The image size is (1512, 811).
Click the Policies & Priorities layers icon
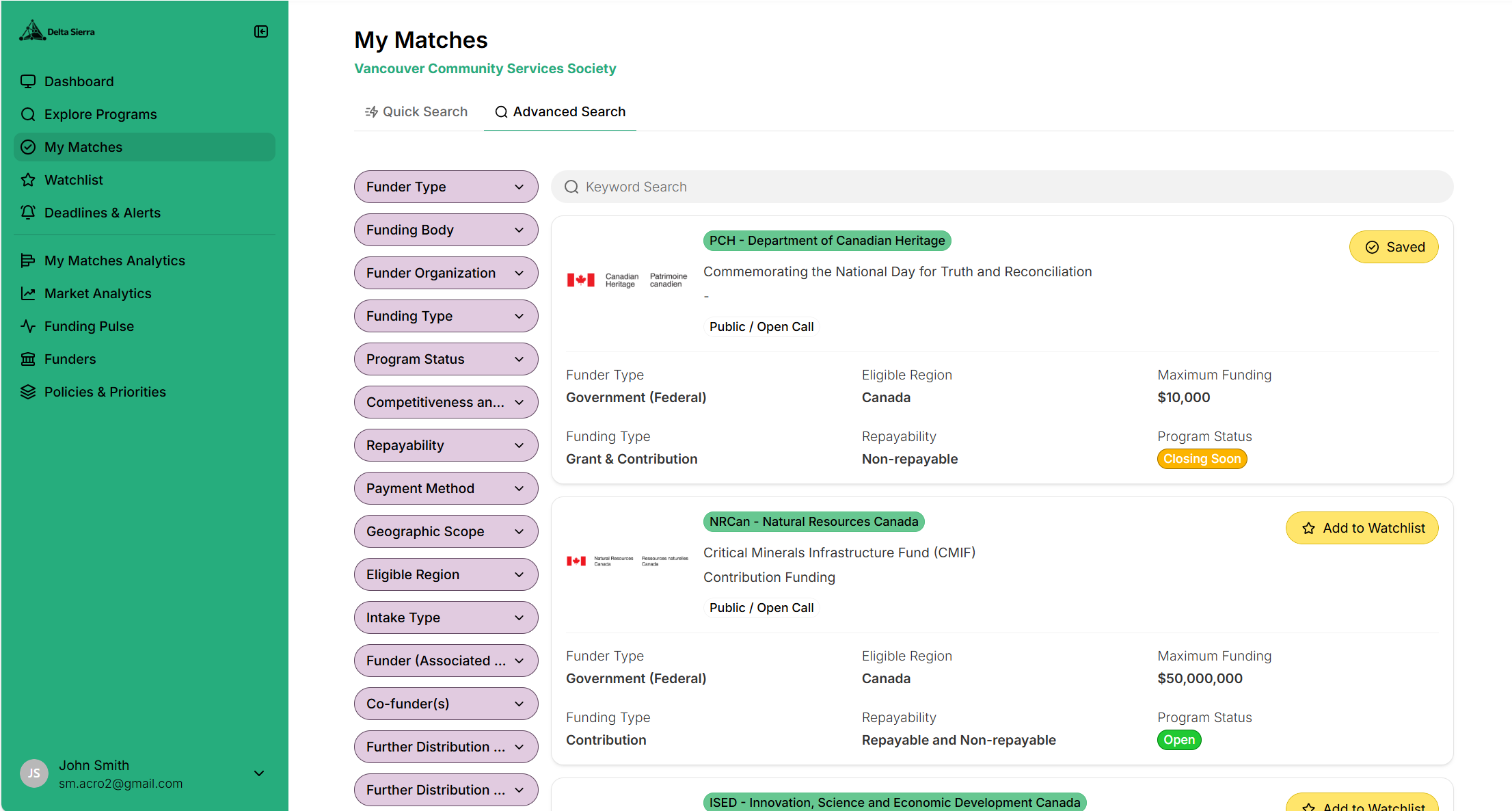point(28,392)
